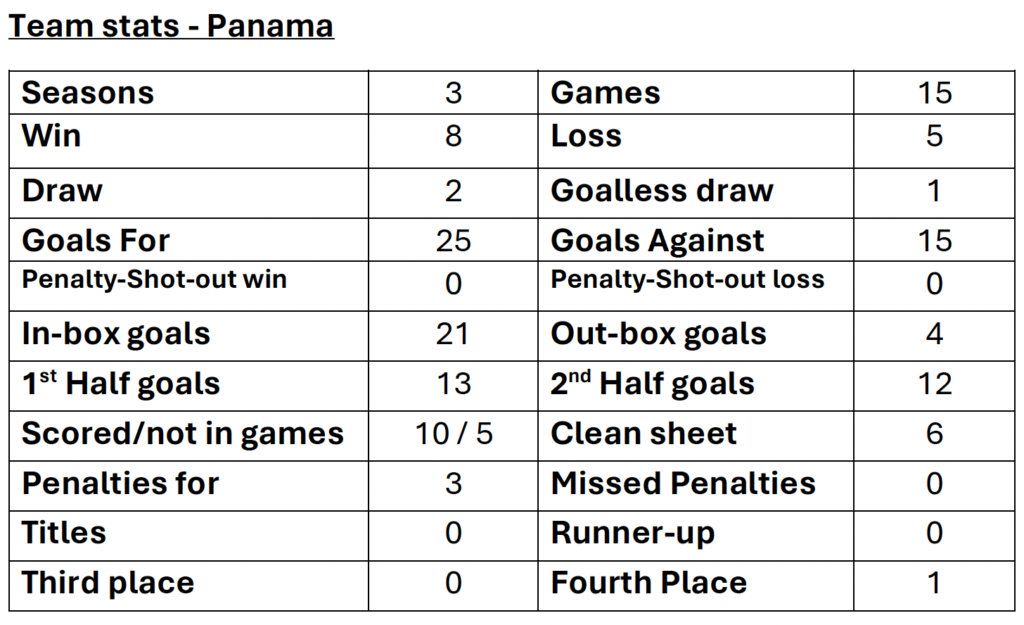Select the Fourth Place value 1
Screen dimensions: 1024x625
[935, 583]
